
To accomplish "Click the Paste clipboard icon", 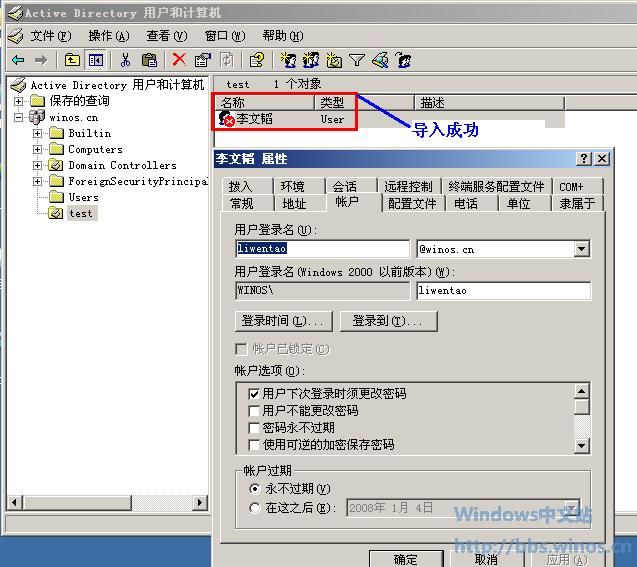I will [149, 60].
